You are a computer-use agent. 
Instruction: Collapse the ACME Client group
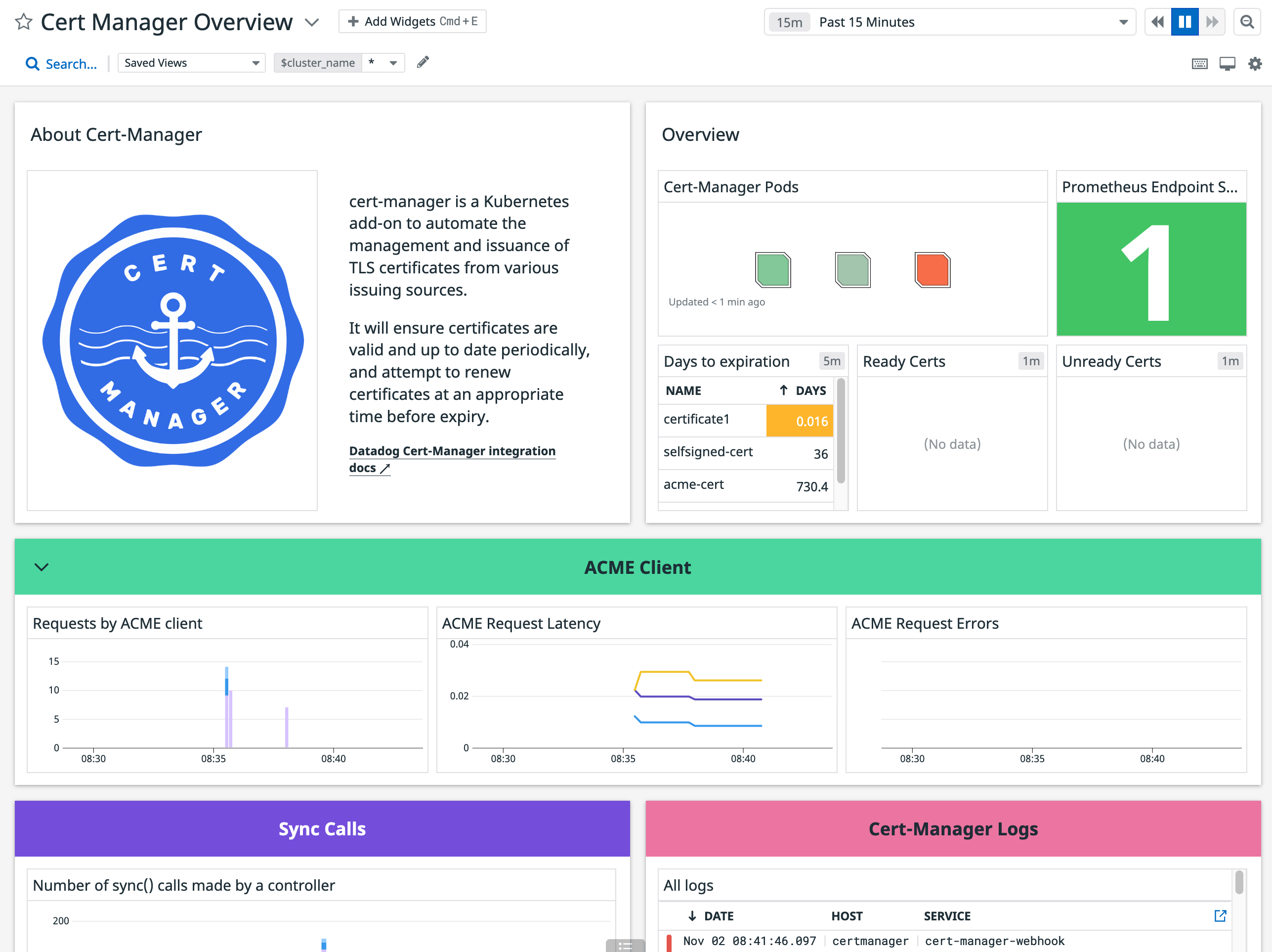coord(42,567)
